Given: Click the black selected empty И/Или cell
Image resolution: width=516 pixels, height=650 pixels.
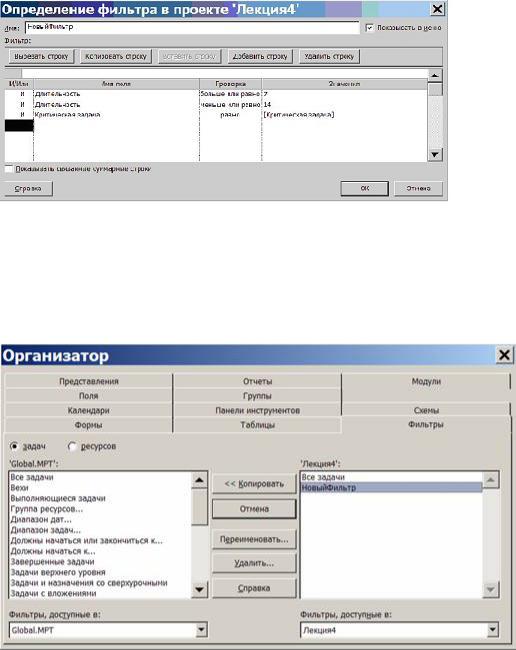Looking at the screenshot, I should coord(19,126).
